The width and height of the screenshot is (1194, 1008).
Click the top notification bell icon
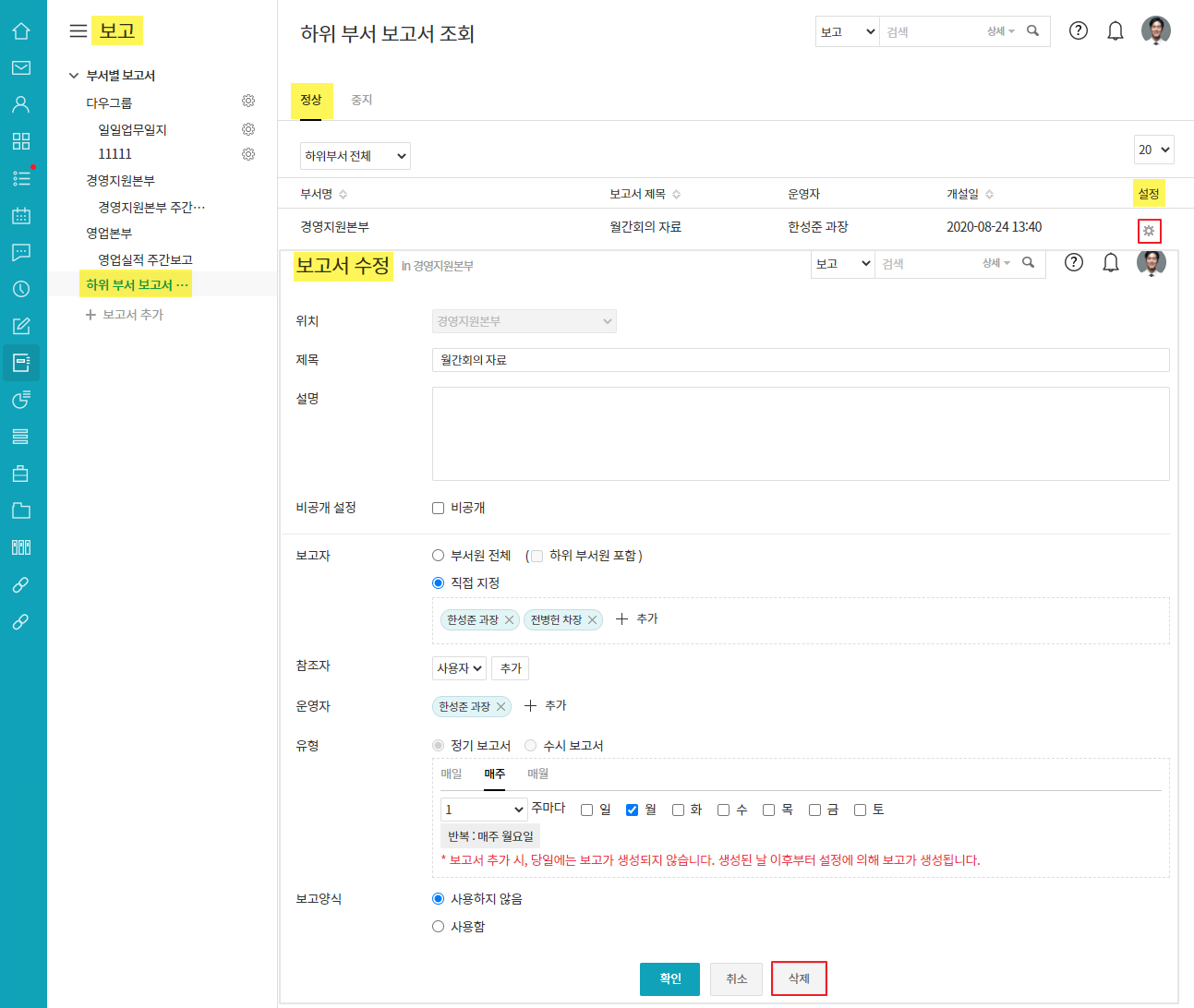click(1115, 31)
